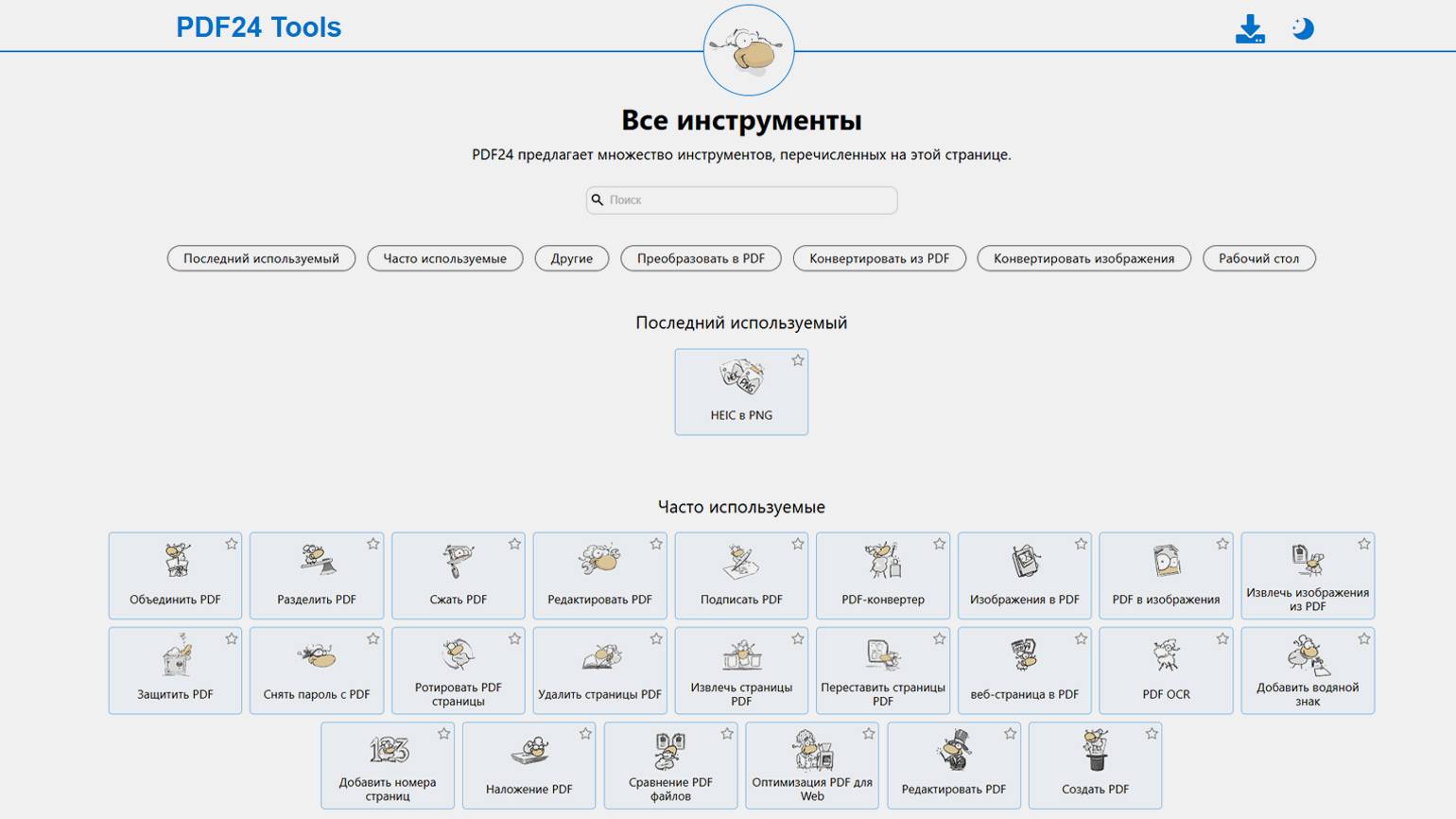The height and width of the screenshot is (819, 1456).
Task: Toggle favorite star on Объединить PDF
Action: tap(232, 544)
